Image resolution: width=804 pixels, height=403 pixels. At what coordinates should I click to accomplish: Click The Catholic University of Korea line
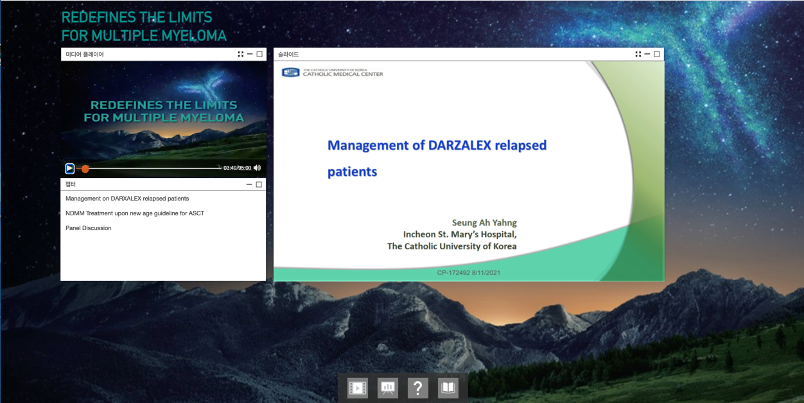coord(452,246)
